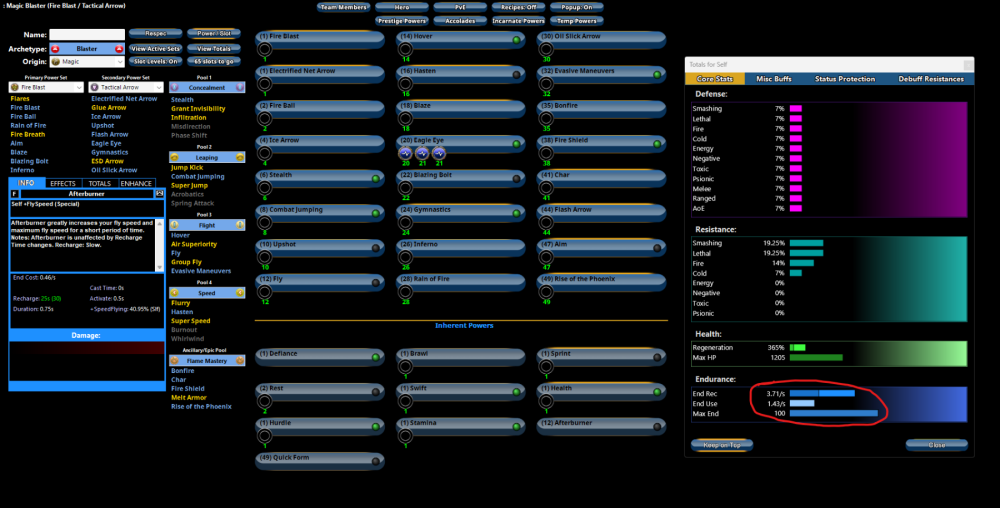The width and height of the screenshot is (1000, 508).
Task: Click the empty slot under Hasten
Action: click(x=406, y=85)
